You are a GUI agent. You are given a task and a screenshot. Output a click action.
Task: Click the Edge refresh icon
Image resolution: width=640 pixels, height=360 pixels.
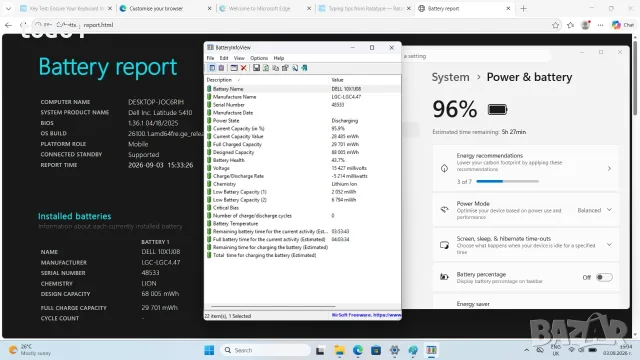pyautogui.click(x=23, y=25)
